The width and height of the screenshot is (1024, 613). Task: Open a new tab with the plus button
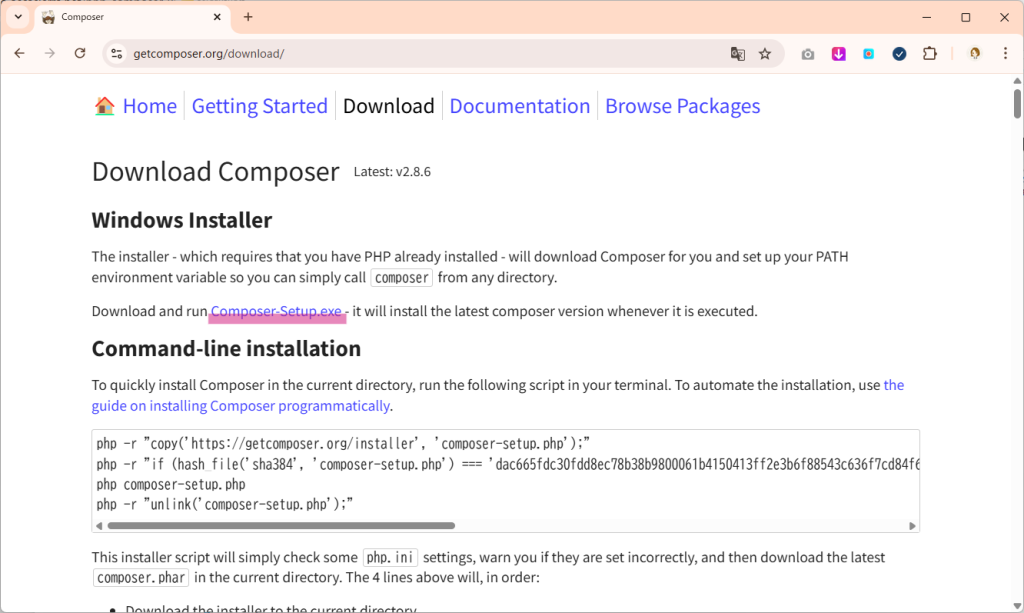(248, 17)
